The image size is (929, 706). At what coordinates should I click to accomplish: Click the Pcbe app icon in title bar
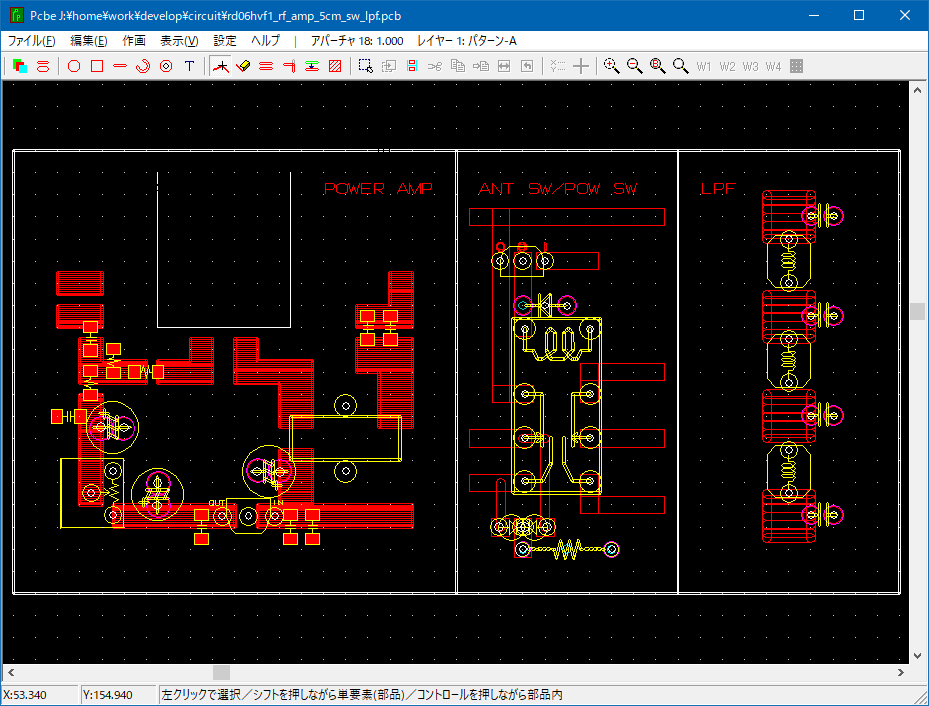(17, 15)
